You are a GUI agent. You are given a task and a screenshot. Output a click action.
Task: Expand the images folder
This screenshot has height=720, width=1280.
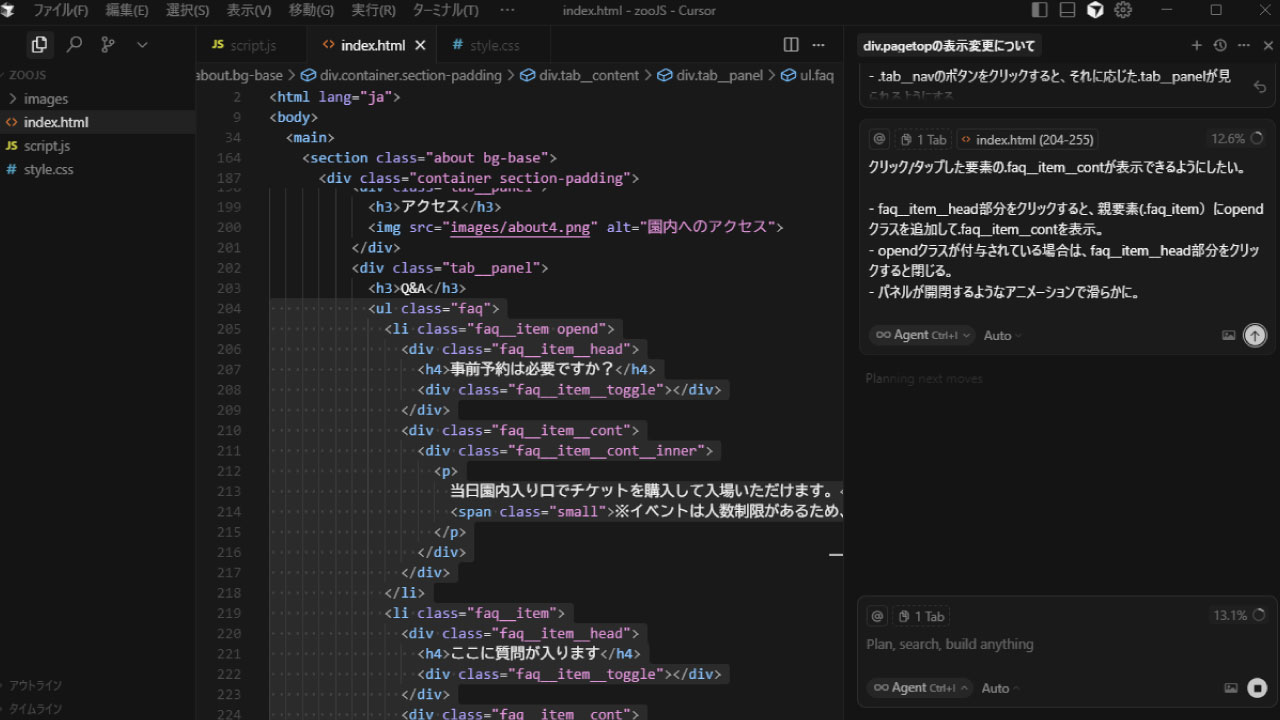[97, 99]
